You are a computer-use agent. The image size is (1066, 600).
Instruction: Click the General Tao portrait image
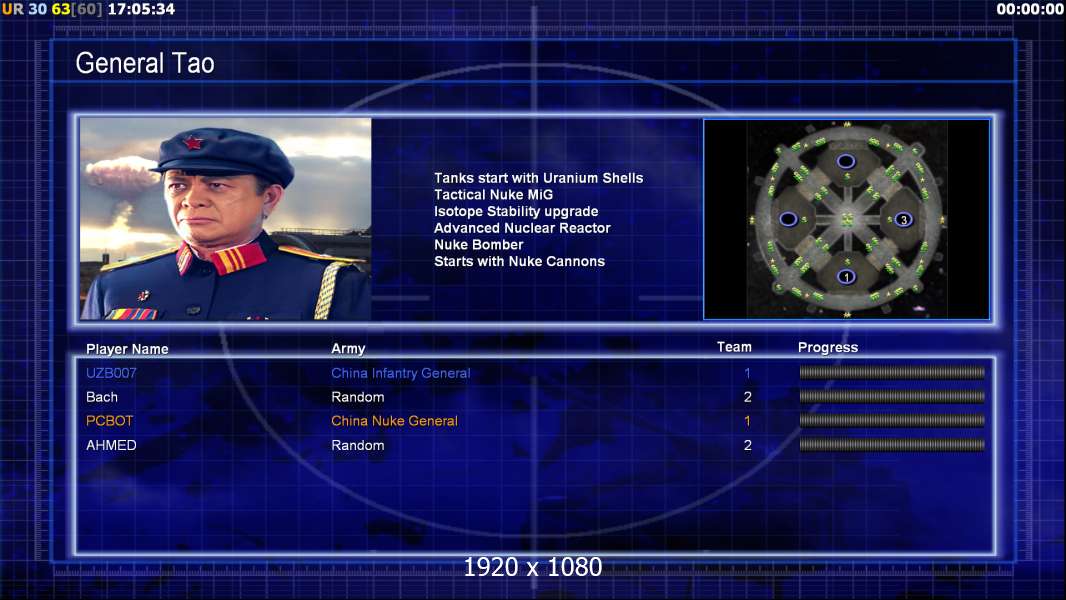pos(226,219)
